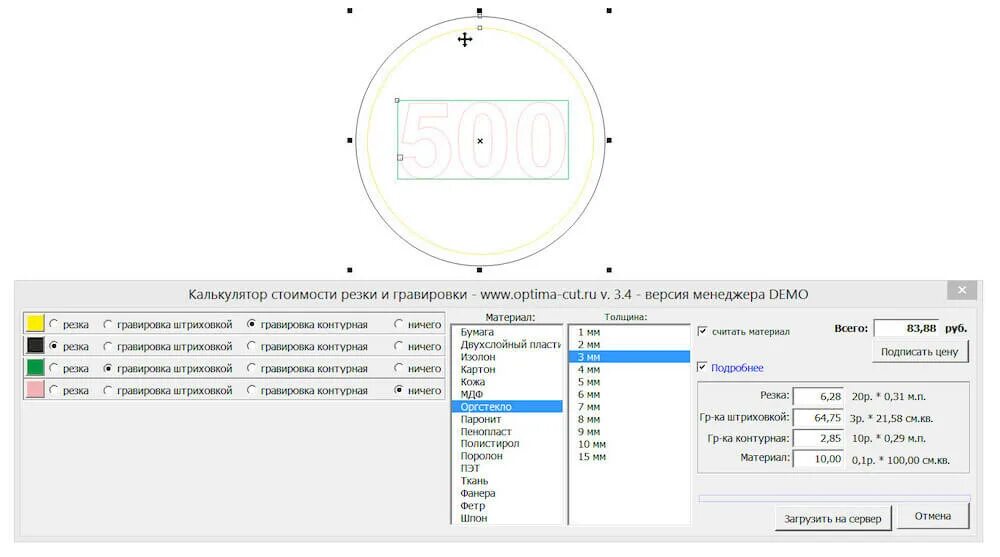
Task: Click 'Гр-ка контурная' cost field
Action: [x=818, y=438]
